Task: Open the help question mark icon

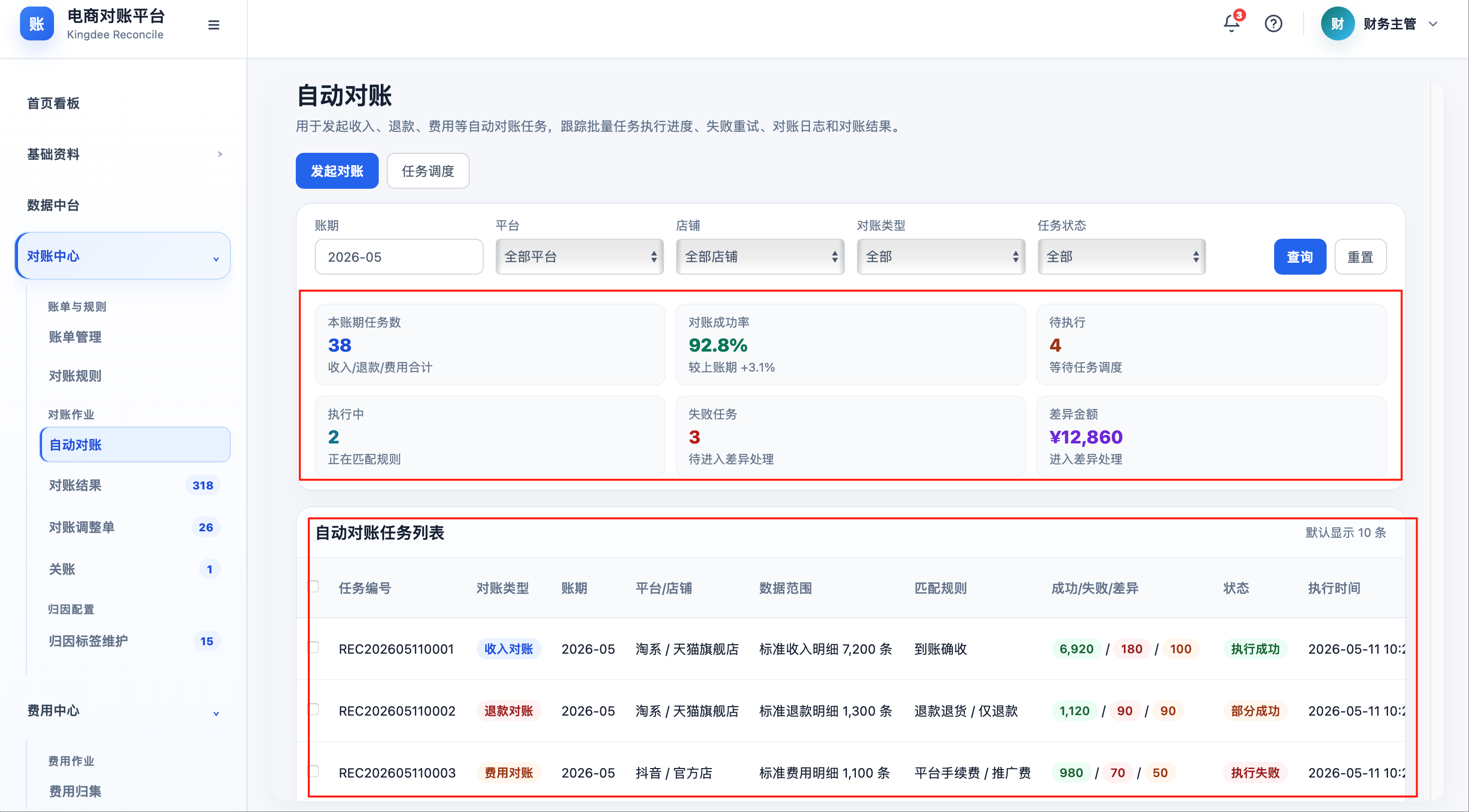Action: (x=1274, y=23)
